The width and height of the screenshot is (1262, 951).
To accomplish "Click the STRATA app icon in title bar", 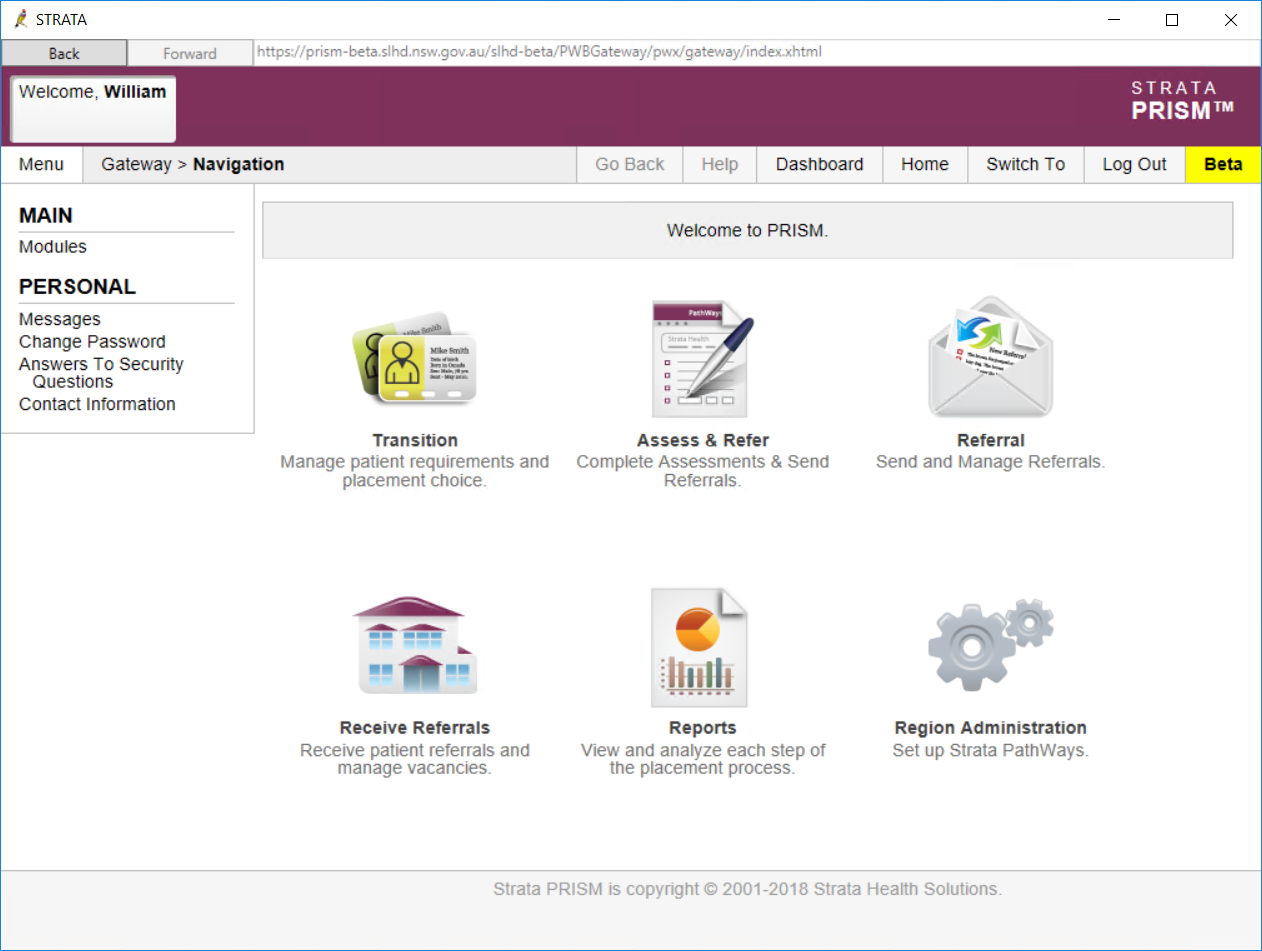I will (x=21, y=19).
